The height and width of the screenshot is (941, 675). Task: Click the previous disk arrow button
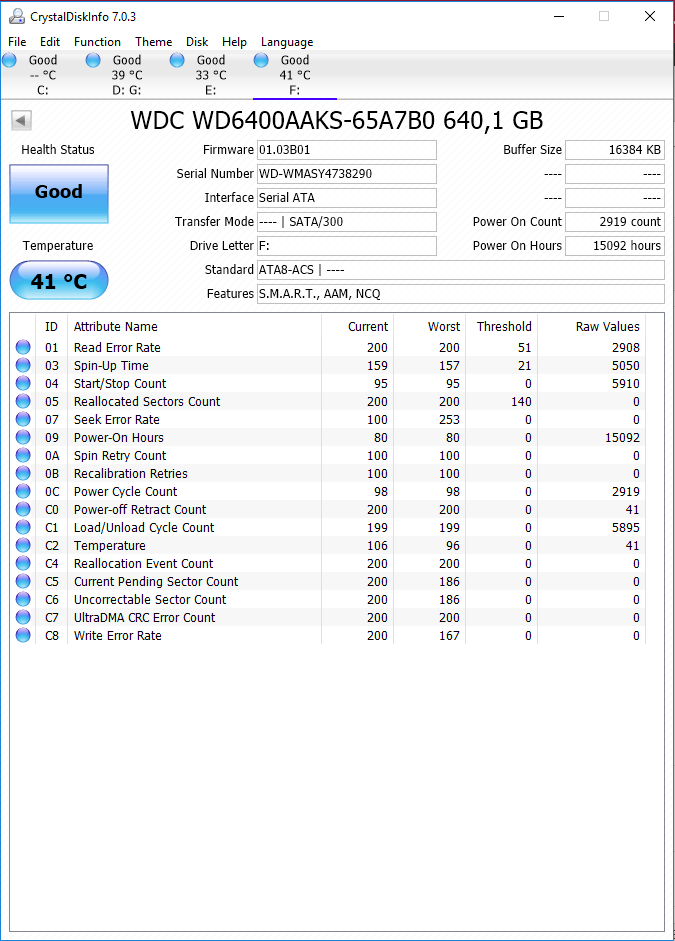(21, 121)
